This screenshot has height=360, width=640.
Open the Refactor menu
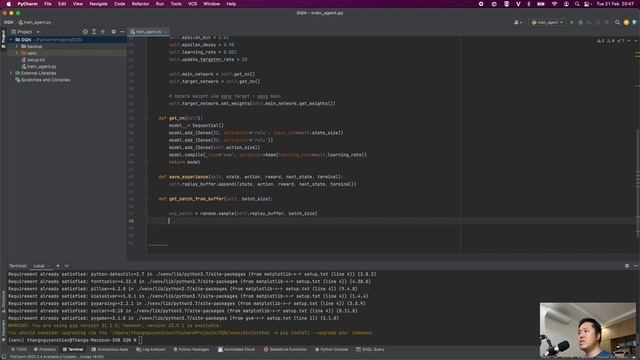pyautogui.click(x=140, y=4)
